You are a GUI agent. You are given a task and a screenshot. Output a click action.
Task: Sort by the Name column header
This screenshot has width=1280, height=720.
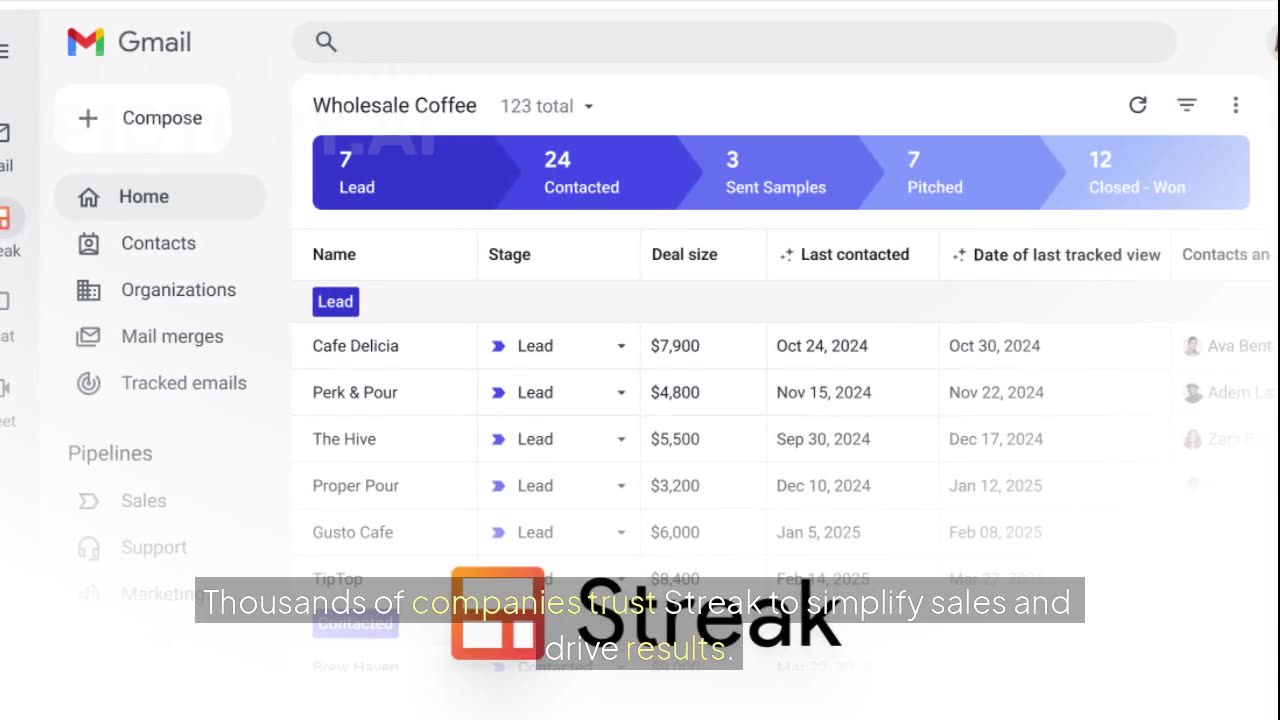click(x=334, y=255)
